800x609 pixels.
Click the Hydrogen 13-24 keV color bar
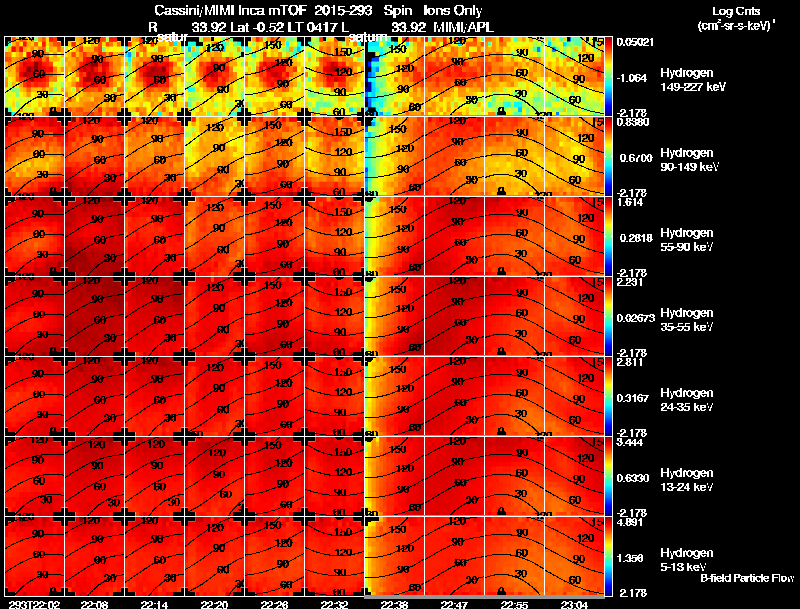608,477
